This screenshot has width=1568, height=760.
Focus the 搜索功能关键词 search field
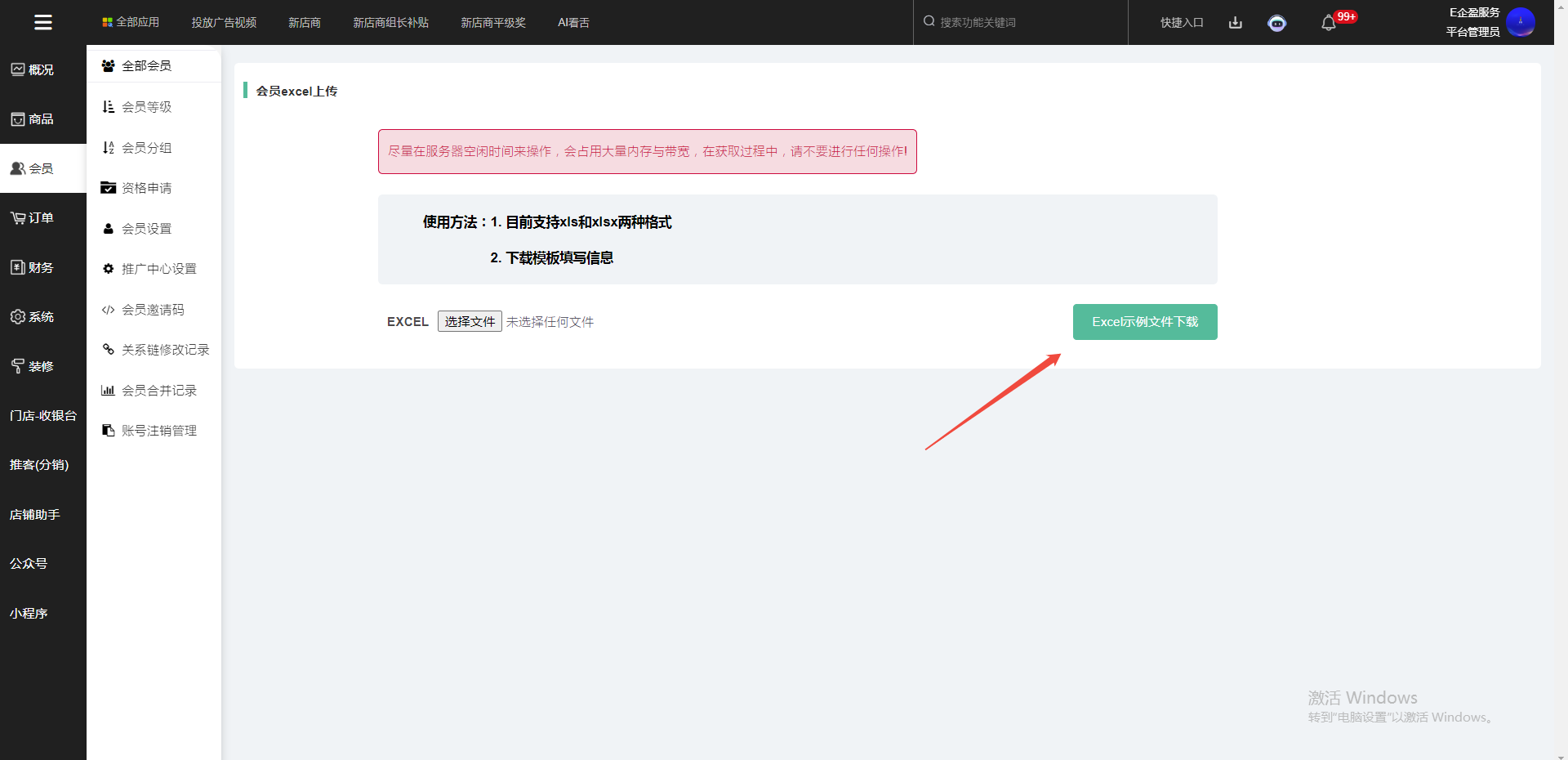(1021, 23)
